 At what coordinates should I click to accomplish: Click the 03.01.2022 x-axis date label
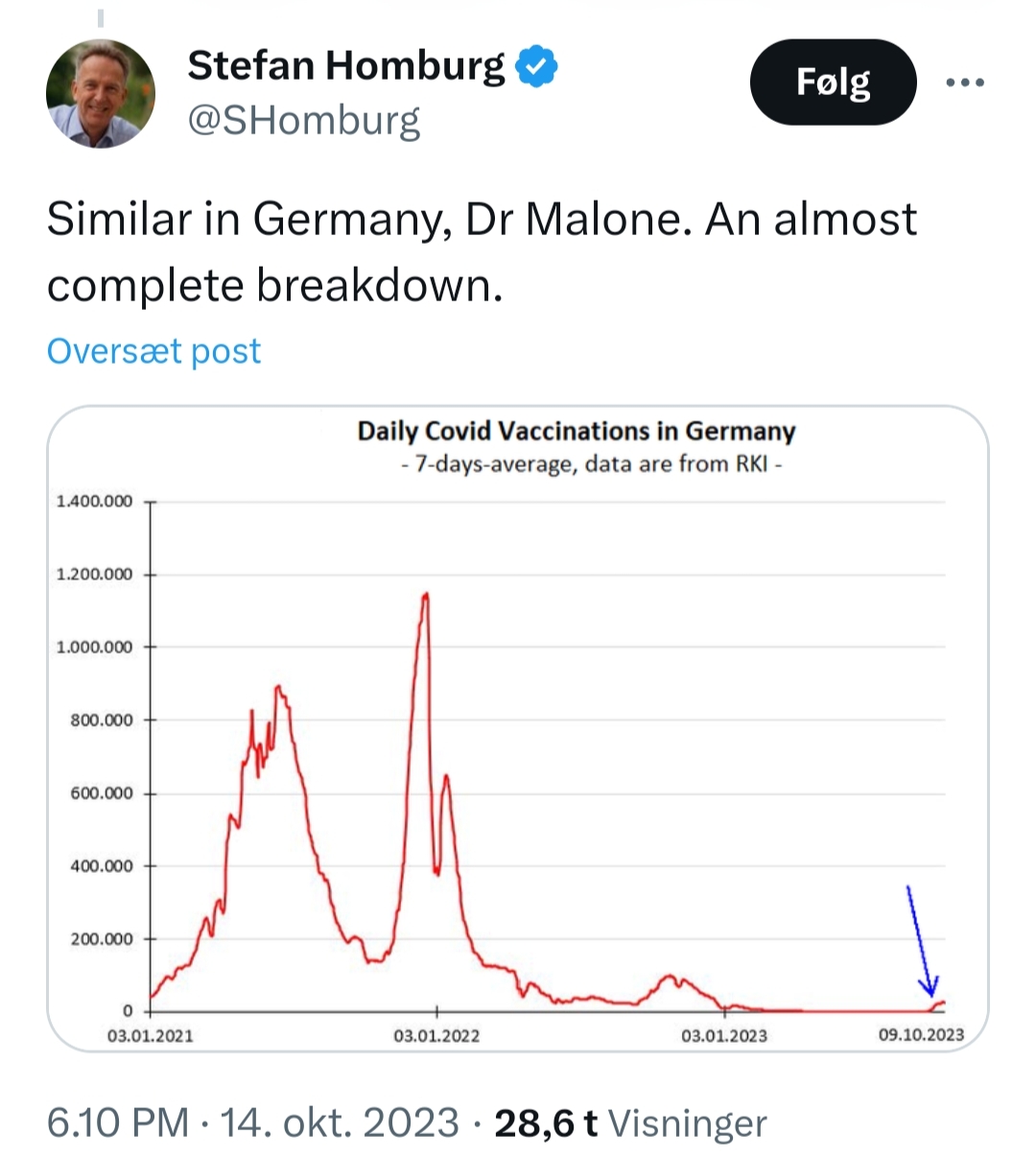(436, 1036)
